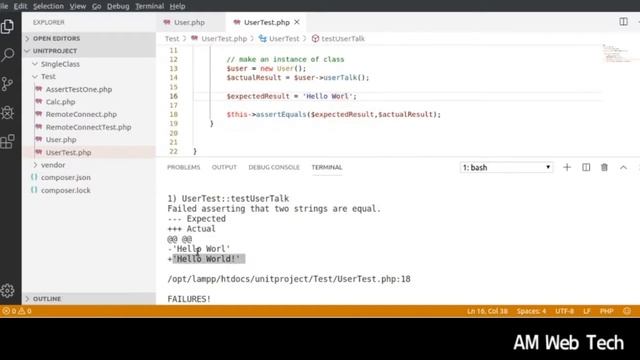Kill terminal with trash icon
Image resolution: width=640 pixels, height=360 pixels.
(604, 167)
